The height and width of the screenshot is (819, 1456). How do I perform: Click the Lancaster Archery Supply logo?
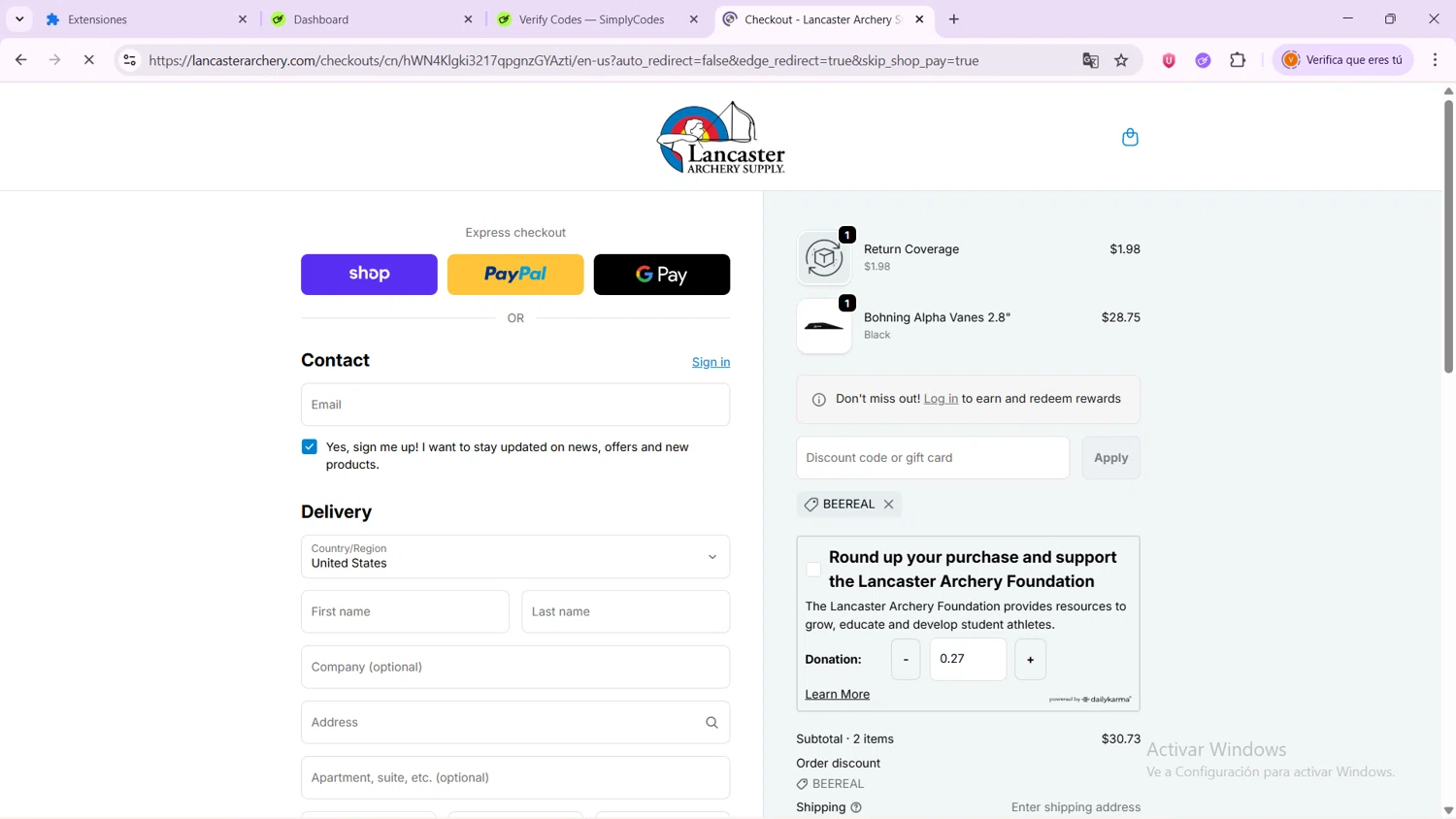click(720, 138)
